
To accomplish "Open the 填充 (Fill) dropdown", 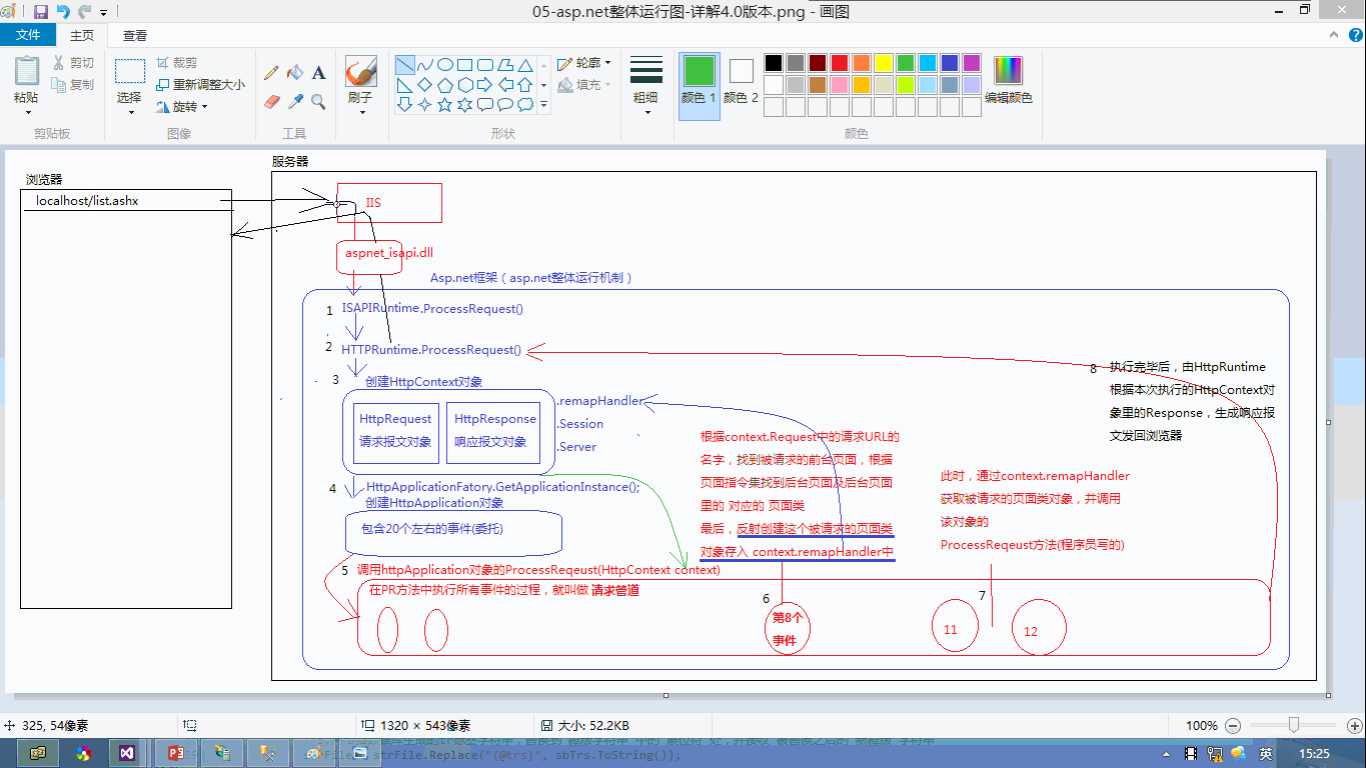I will pos(585,85).
